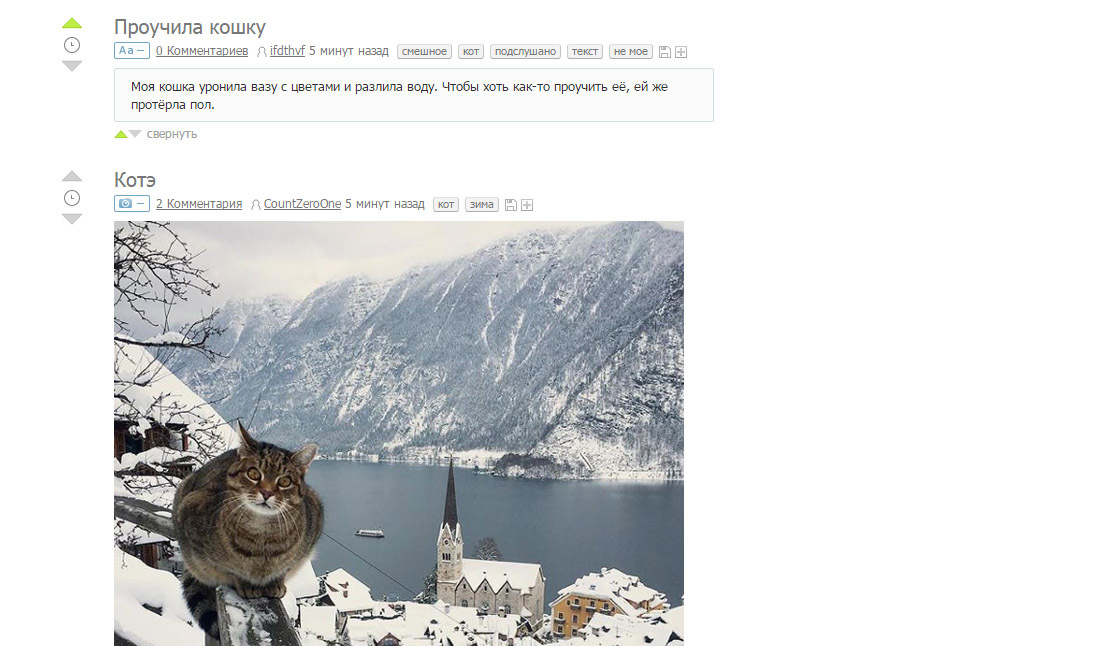This screenshot has height=646, width=1096.
Task: Click small green up arrow near 'свернуть'
Action: (121, 134)
